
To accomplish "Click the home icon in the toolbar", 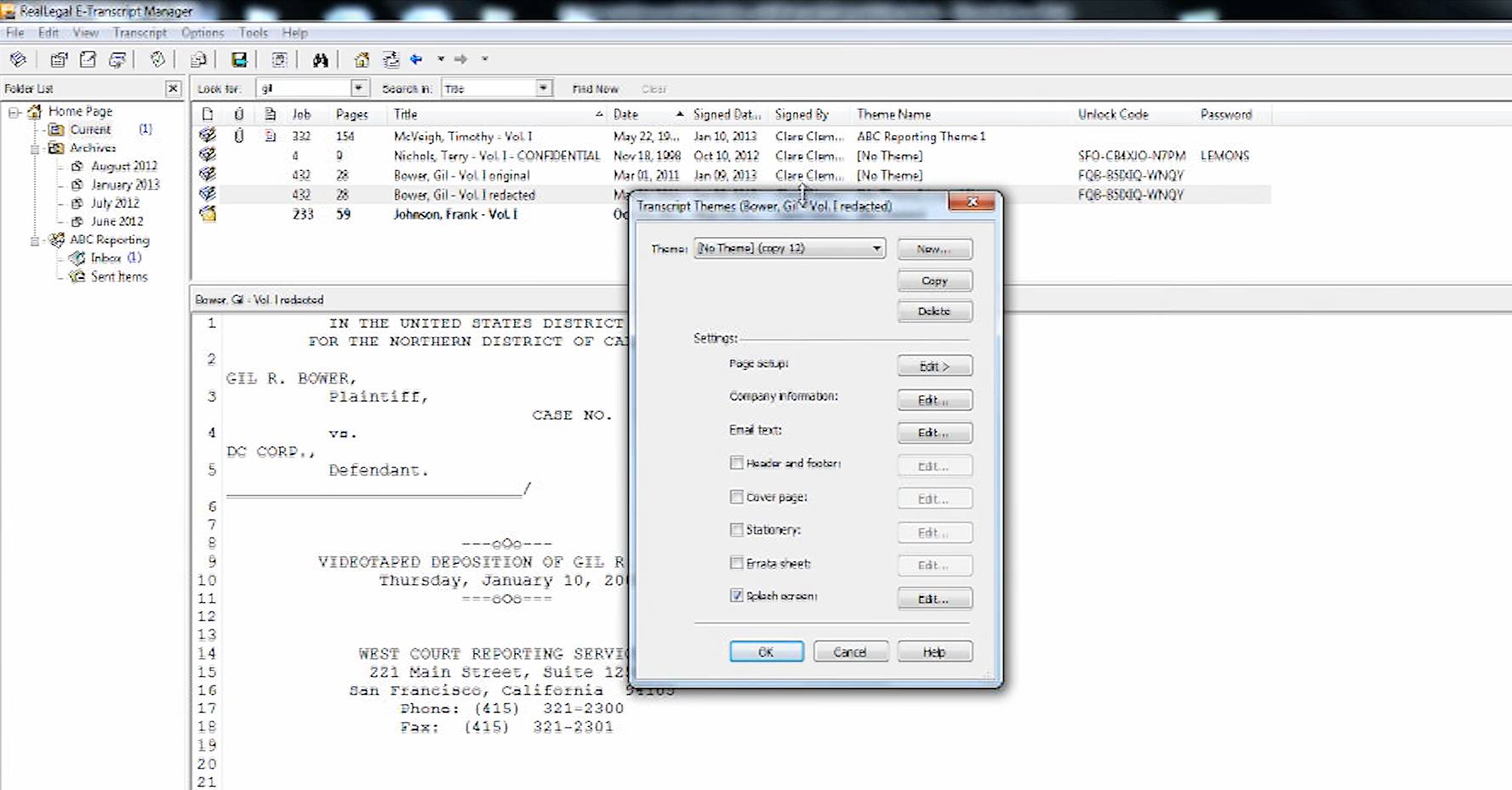I will [362, 60].
